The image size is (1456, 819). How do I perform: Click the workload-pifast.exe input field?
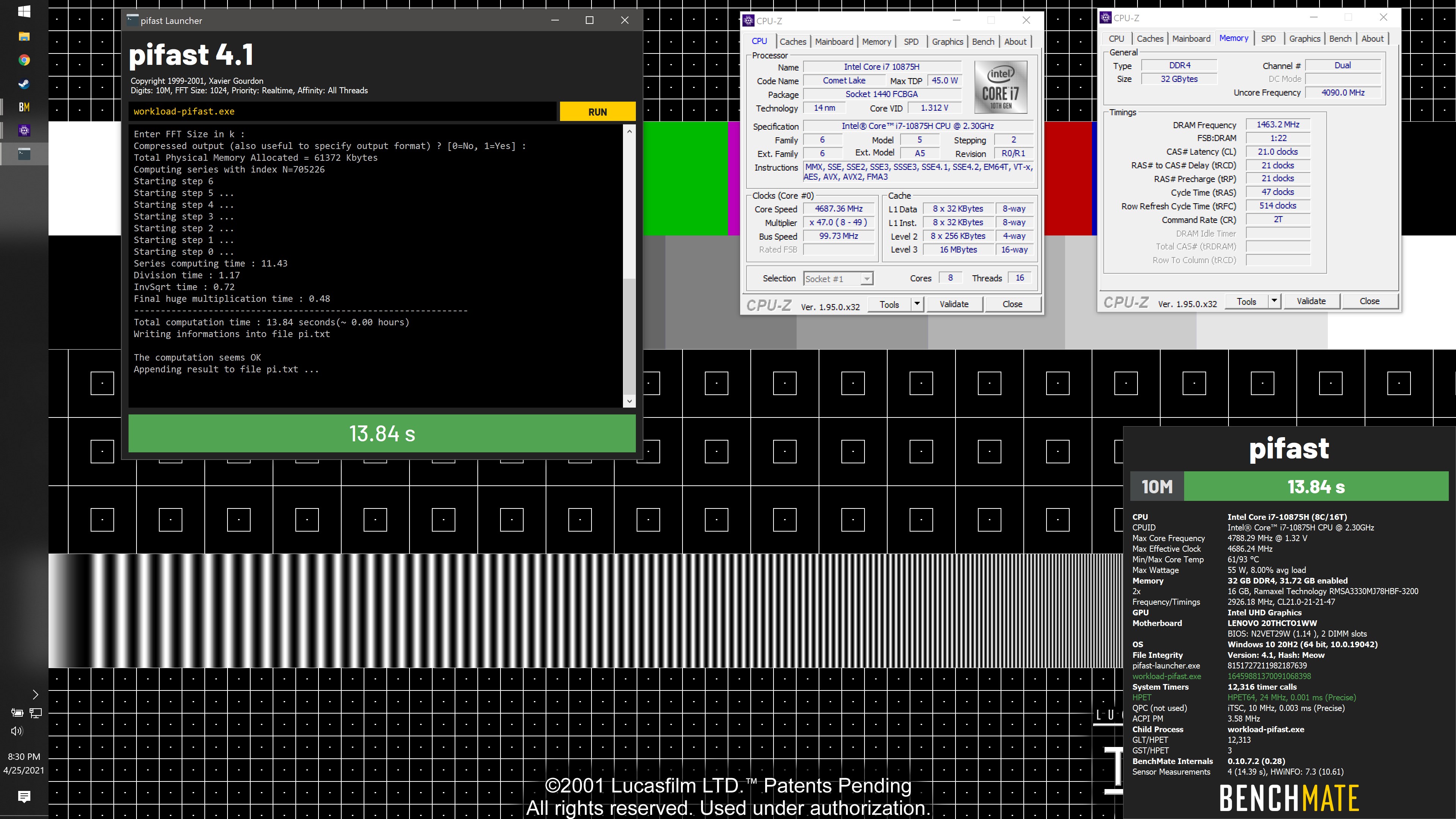coord(342,111)
